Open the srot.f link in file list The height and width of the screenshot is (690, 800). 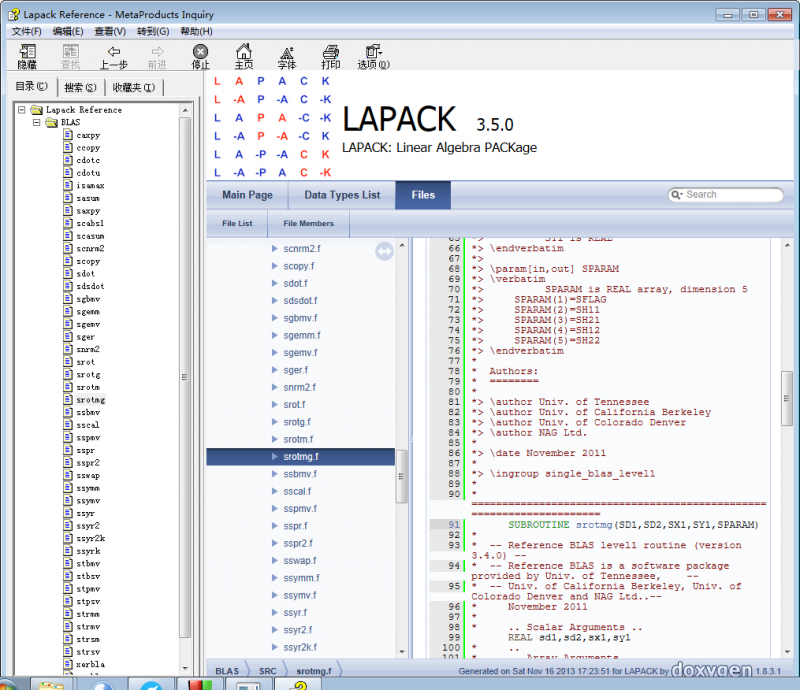(x=293, y=405)
